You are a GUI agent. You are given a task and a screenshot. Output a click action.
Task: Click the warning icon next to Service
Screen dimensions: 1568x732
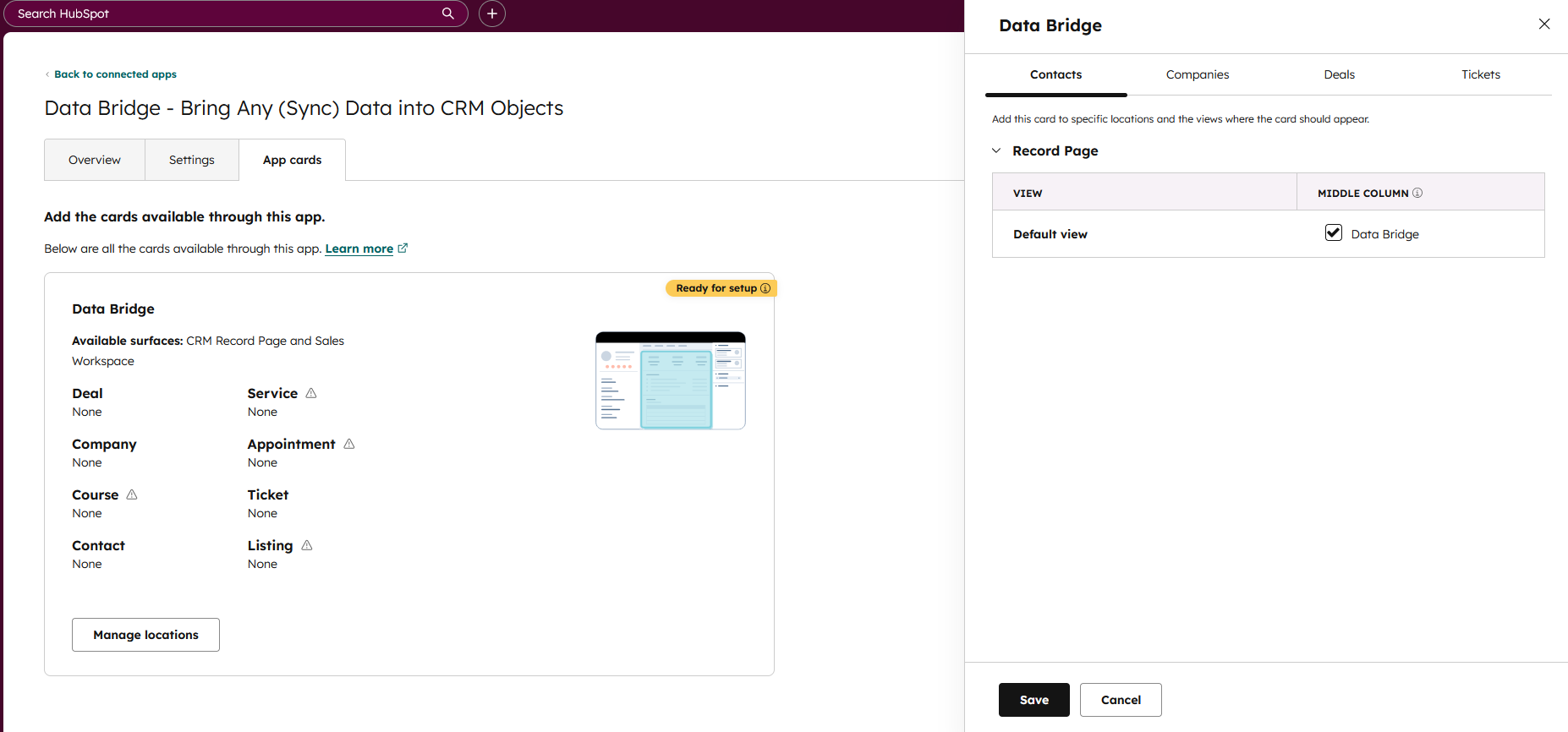click(x=311, y=393)
